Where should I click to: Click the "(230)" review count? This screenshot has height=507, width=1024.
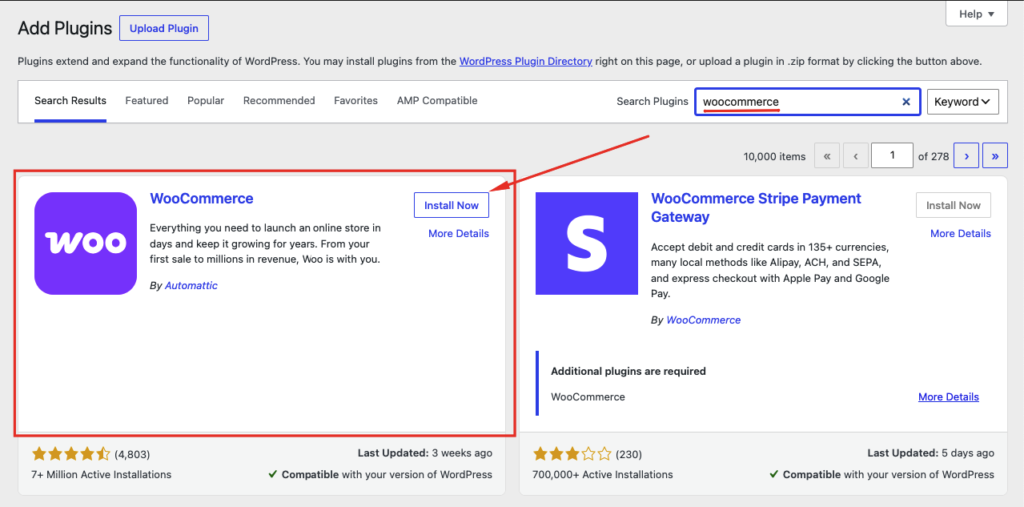tap(629, 454)
